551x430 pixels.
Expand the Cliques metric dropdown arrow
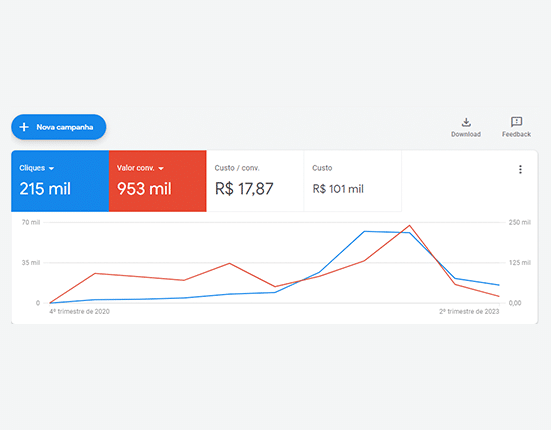tap(51, 169)
